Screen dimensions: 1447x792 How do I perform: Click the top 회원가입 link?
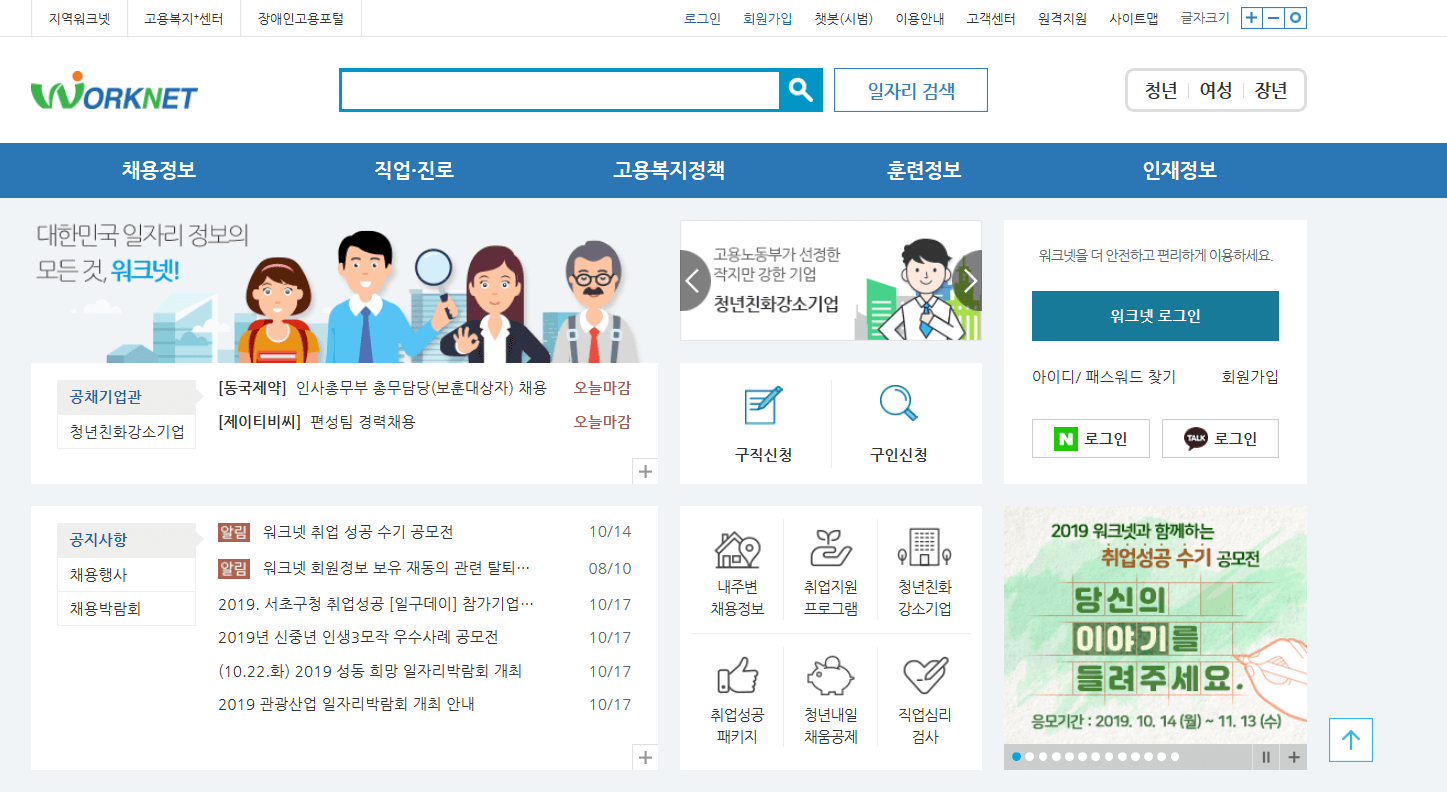click(767, 18)
